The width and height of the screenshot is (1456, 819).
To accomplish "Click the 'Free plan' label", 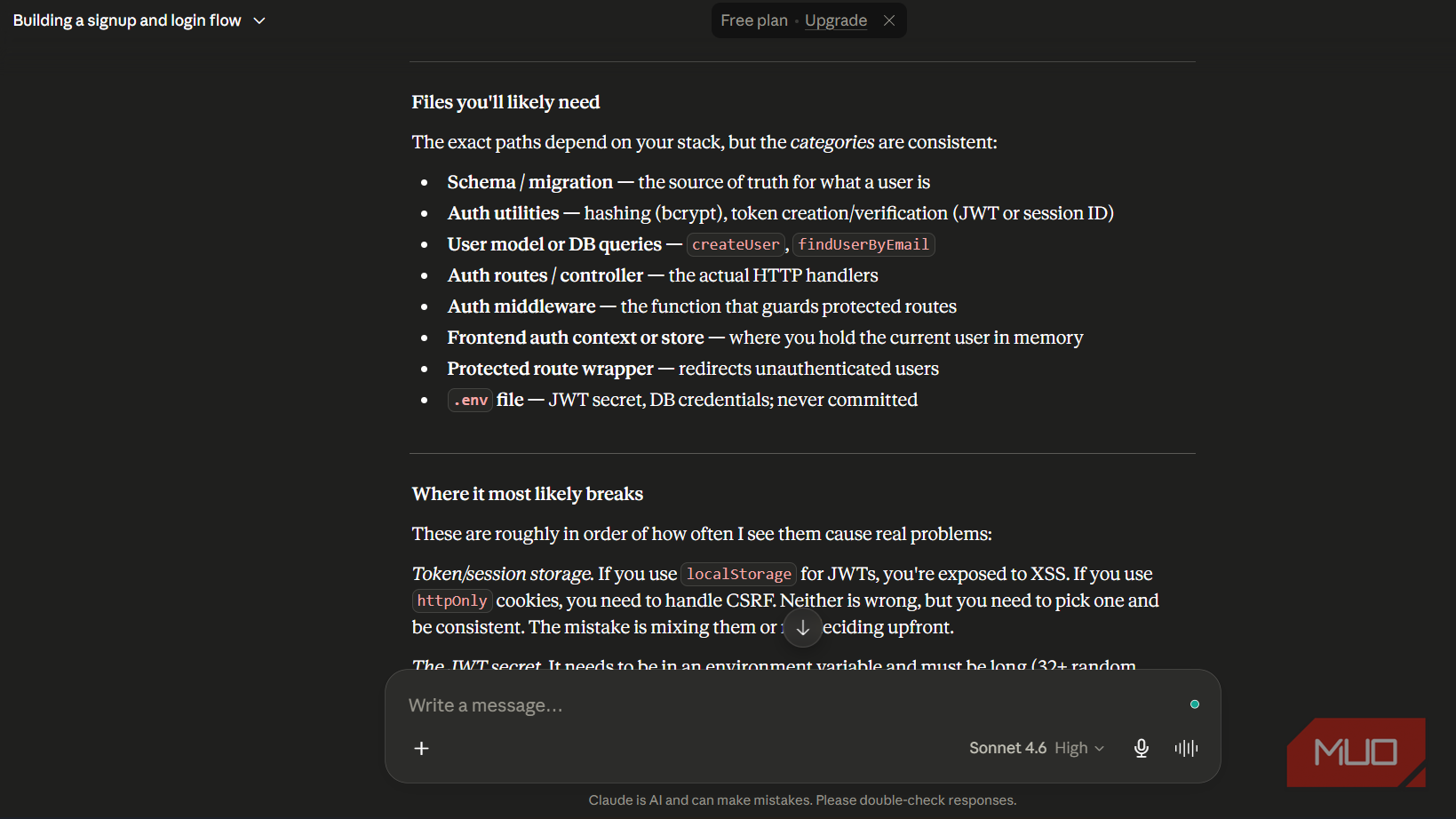I will point(754,20).
